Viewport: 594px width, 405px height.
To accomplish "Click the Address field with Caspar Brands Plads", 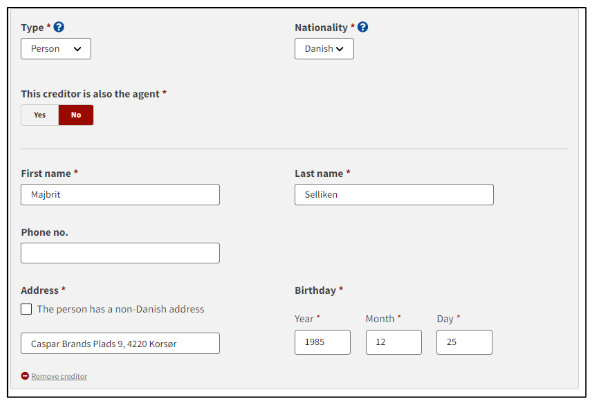I will (120, 343).
